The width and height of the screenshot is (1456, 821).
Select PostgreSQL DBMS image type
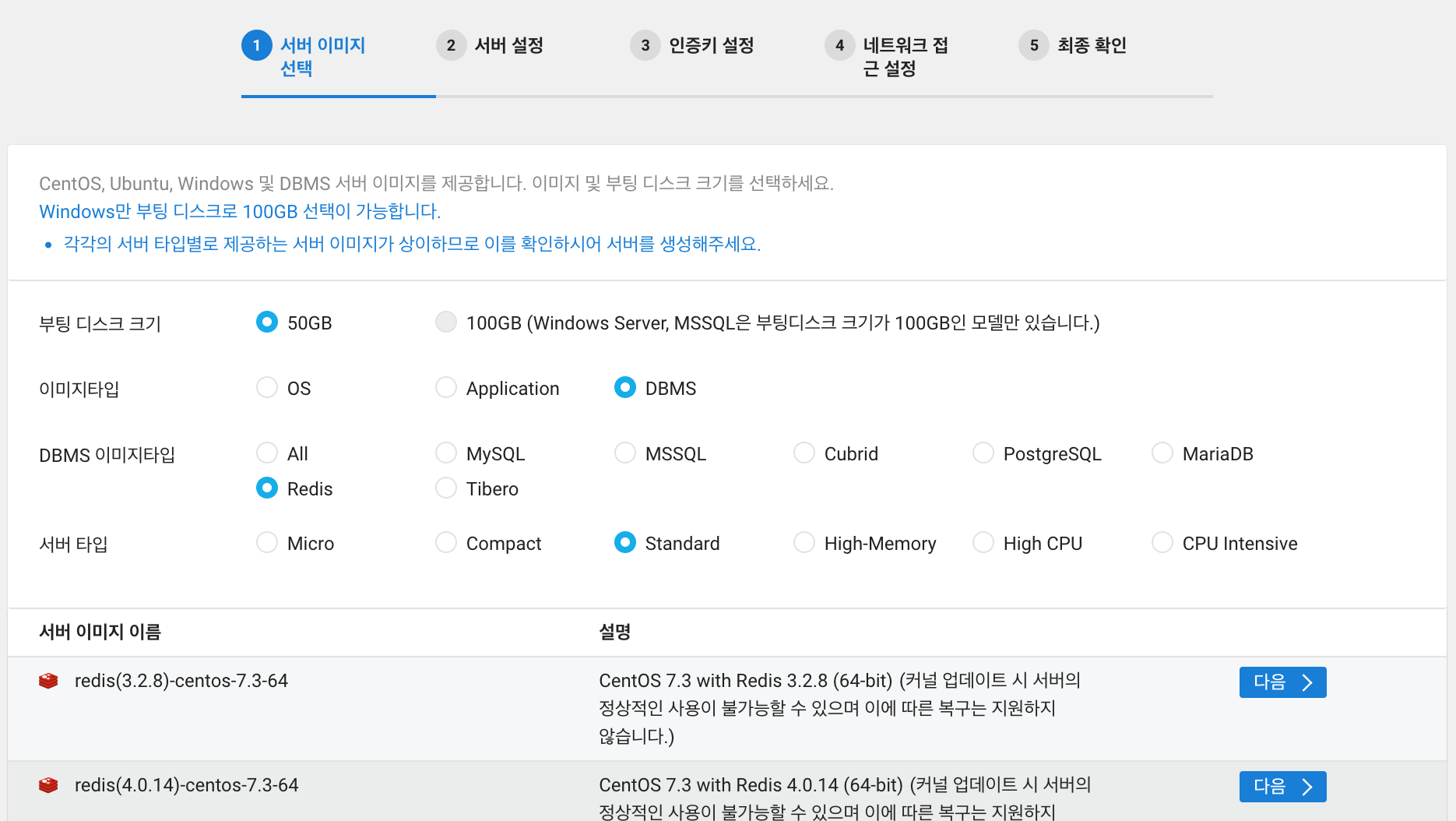(983, 453)
